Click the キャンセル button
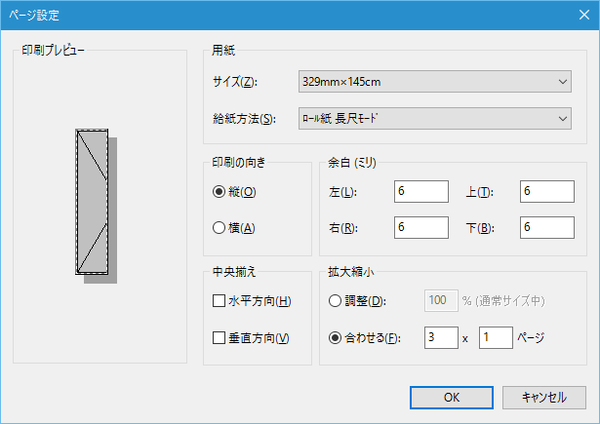 544,398
